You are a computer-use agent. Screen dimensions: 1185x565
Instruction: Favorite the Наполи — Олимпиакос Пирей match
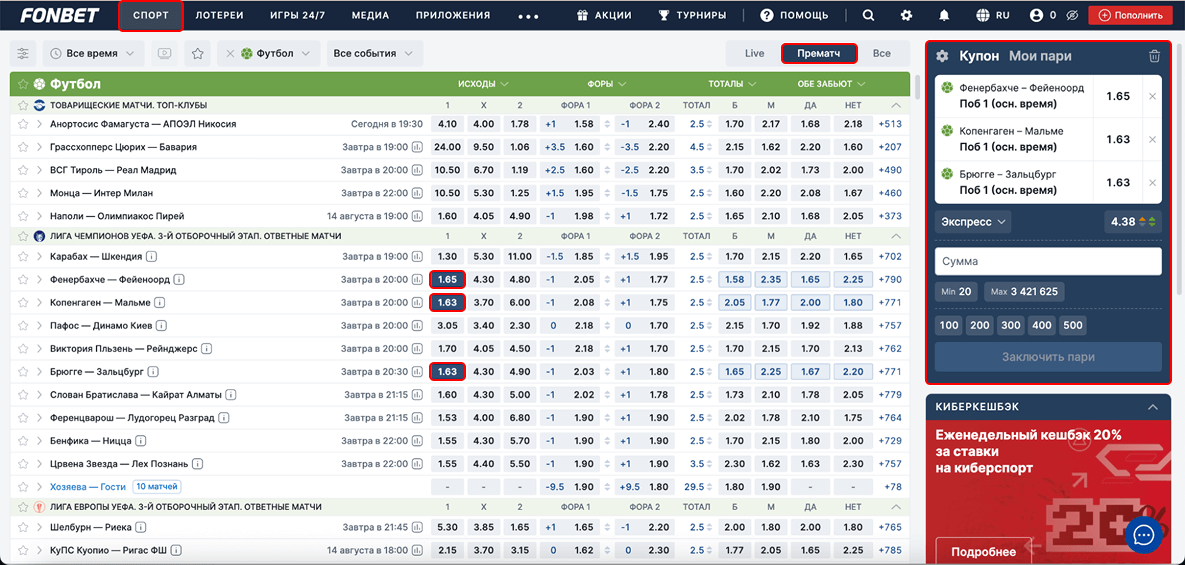(22, 216)
